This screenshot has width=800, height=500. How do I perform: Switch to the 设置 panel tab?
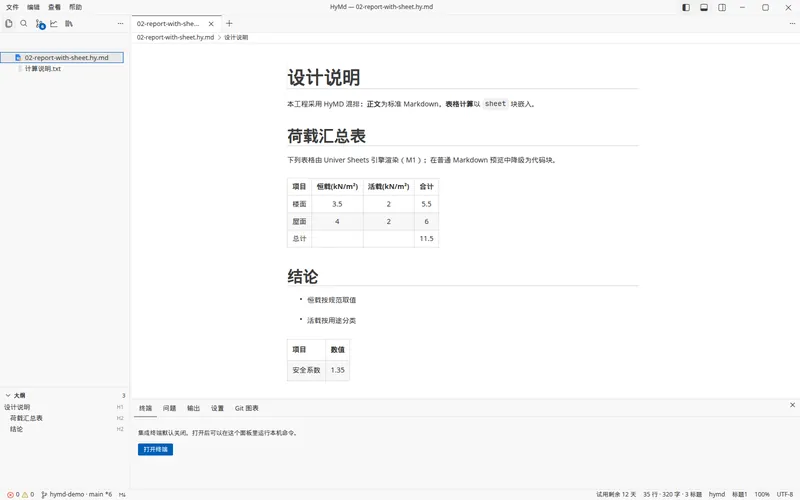click(217, 408)
